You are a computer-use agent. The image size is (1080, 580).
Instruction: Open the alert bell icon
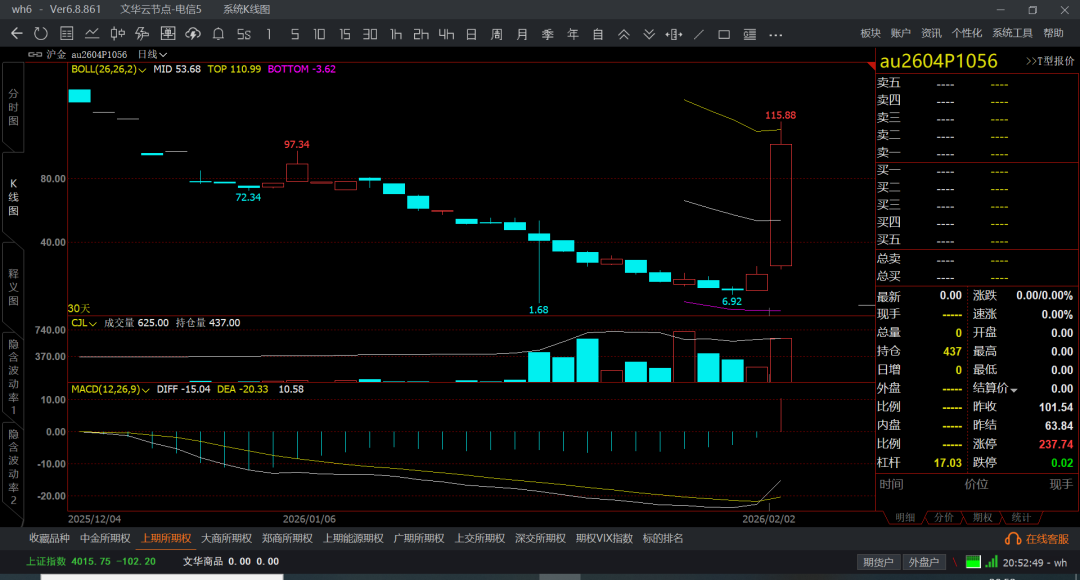click(218, 33)
